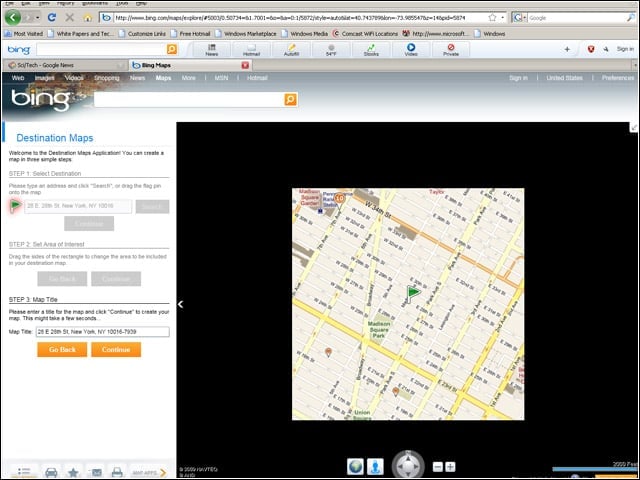Click the browser Stop (X) icon
The height and width of the screenshot is (480, 640).
[x=70, y=18]
